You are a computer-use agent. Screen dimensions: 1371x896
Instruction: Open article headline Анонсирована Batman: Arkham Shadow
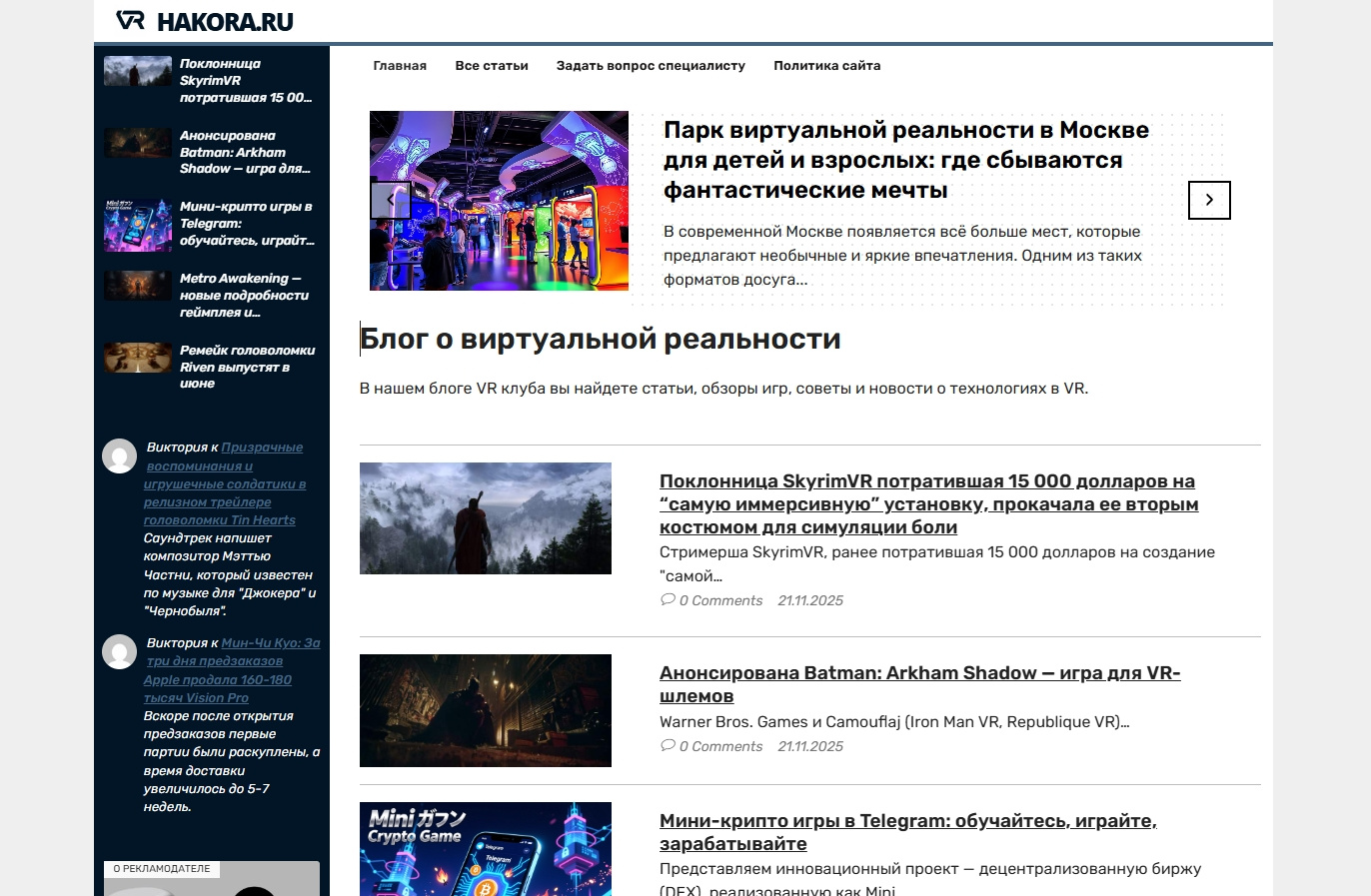click(920, 684)
